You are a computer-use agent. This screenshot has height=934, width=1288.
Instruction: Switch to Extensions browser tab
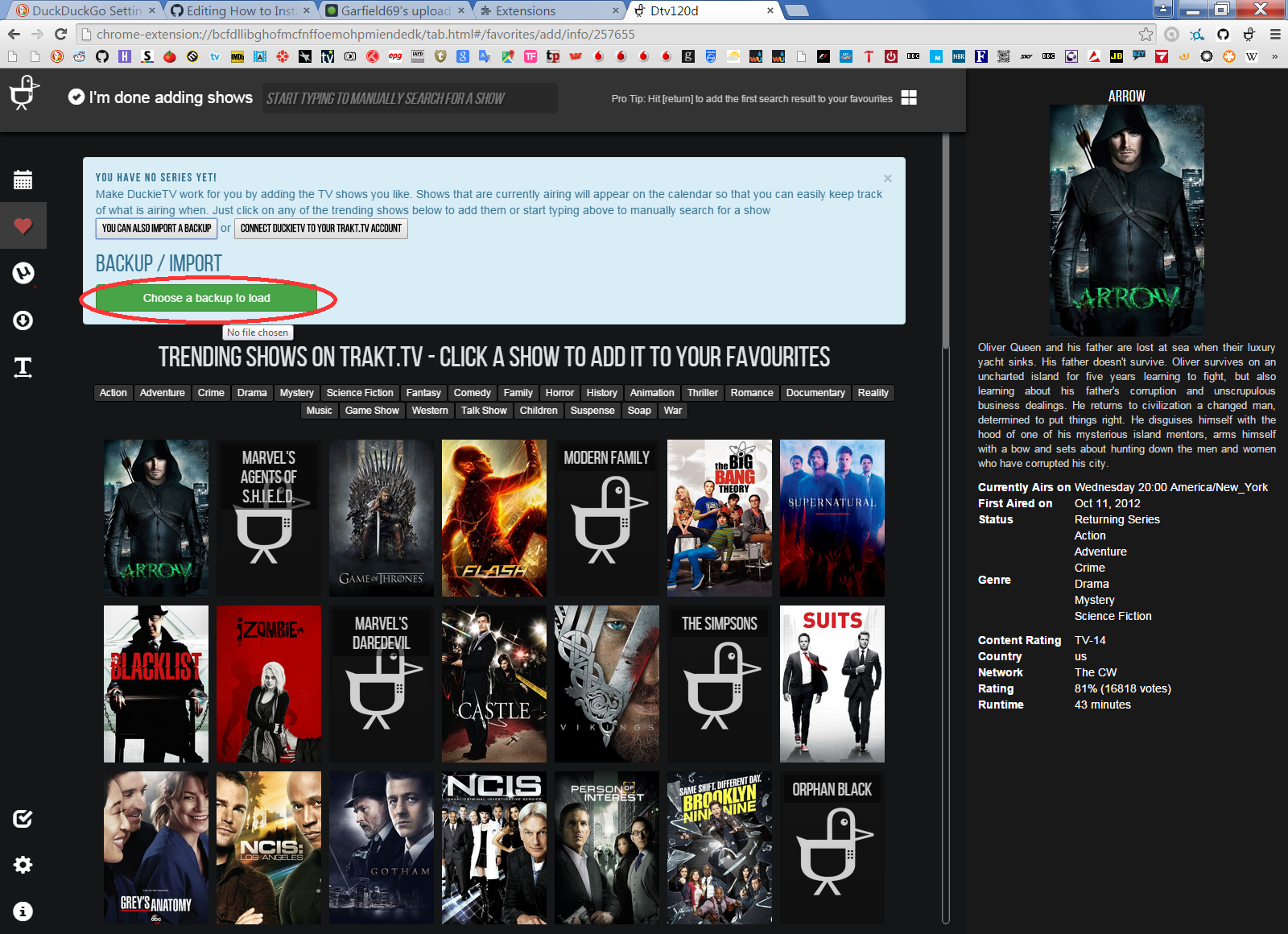[549, 10]
